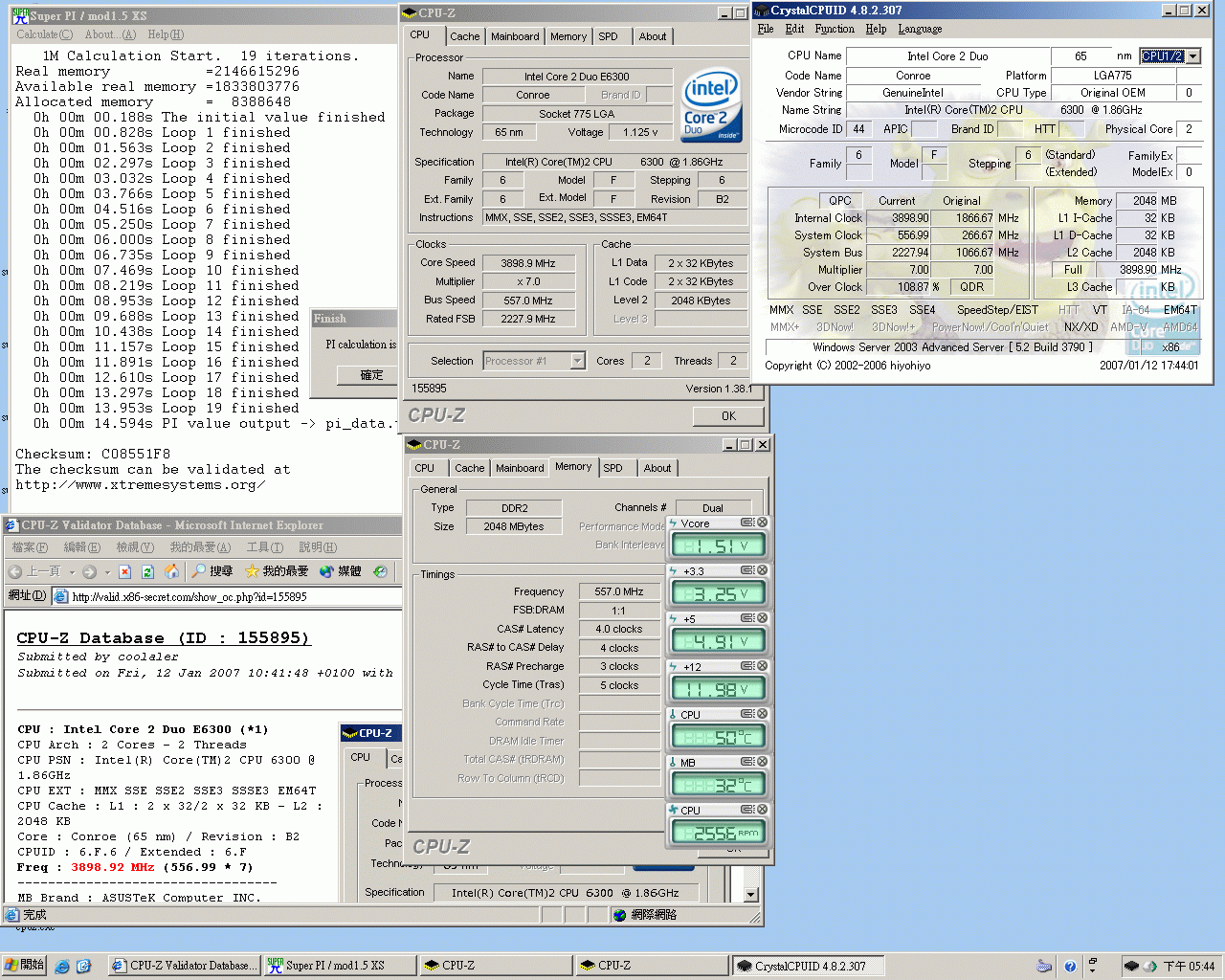Click Windows Server 2003 OS text in CrystalCPUID

(x=952, y=347)
